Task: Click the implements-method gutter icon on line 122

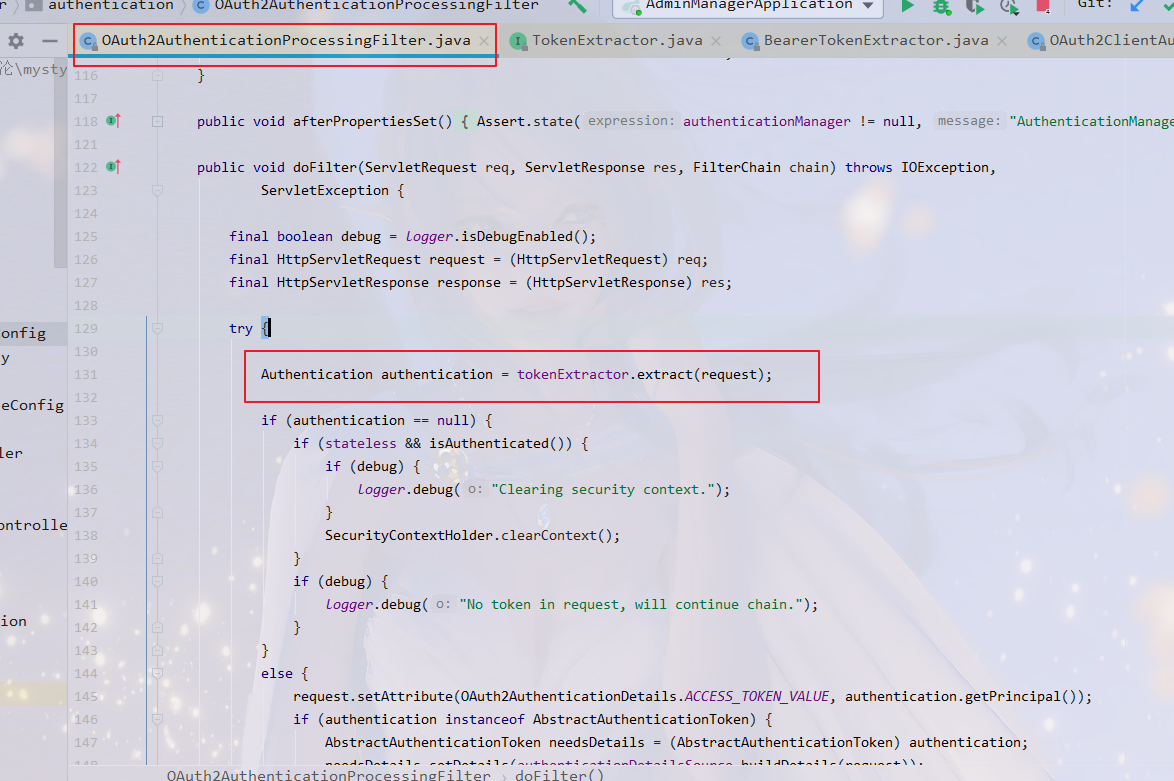Action: click(113, 167)
